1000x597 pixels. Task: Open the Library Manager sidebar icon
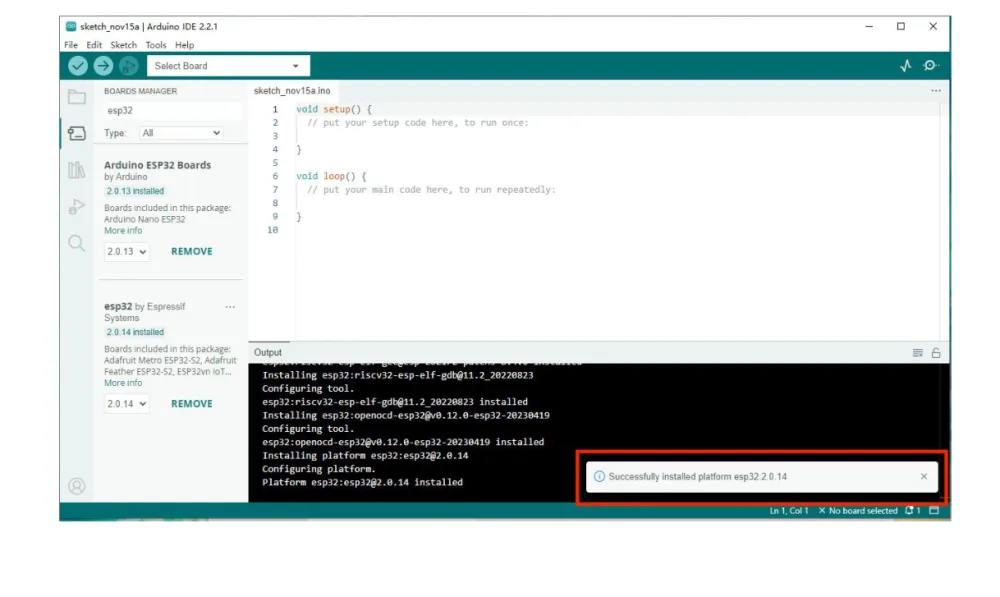[x=77, y=170]
